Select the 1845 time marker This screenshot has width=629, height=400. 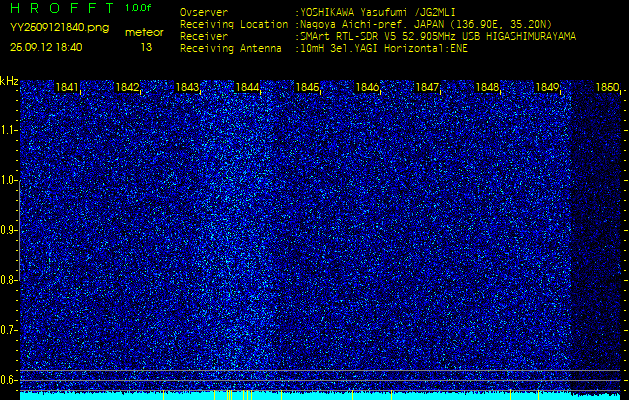pos(308,88)
